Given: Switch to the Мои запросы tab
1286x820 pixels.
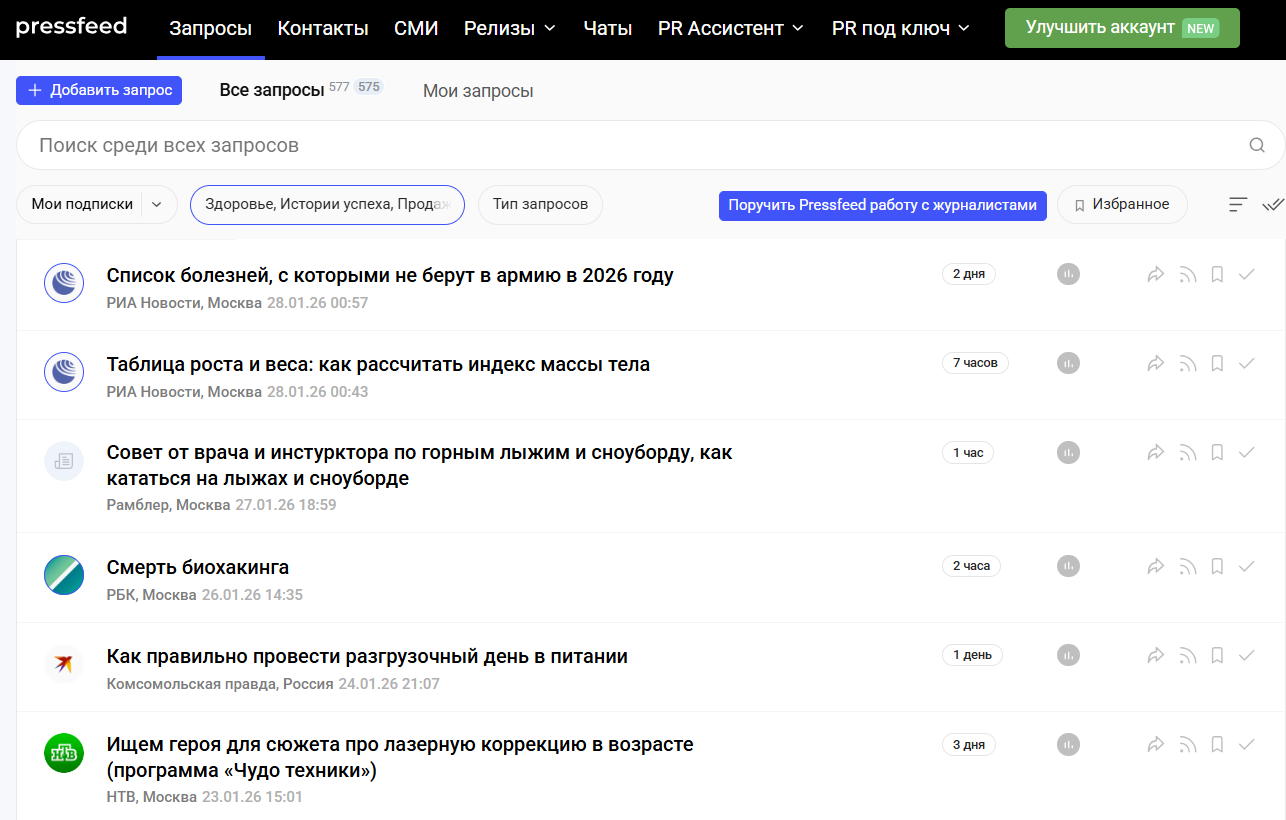Looking at the screenshot, I should [x=478, y=91].
